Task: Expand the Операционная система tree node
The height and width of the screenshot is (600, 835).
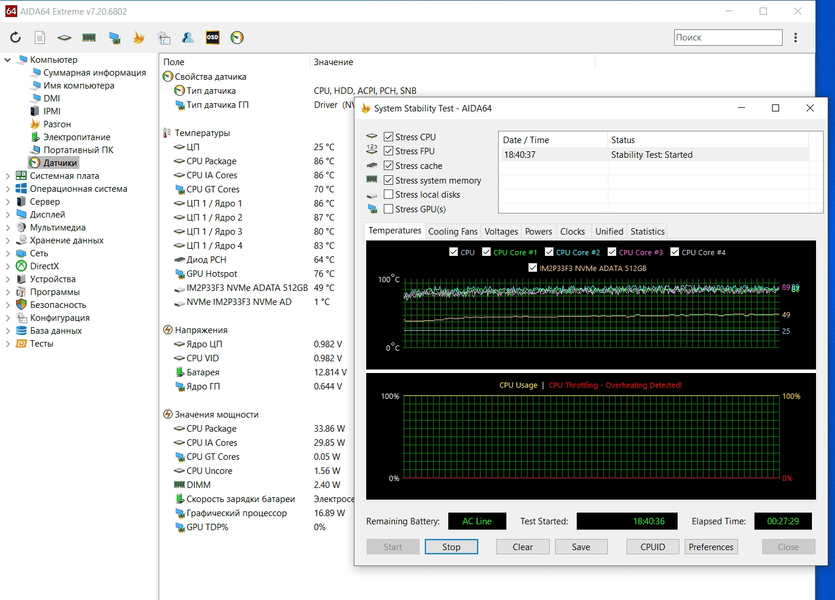Action: [7, 188]
